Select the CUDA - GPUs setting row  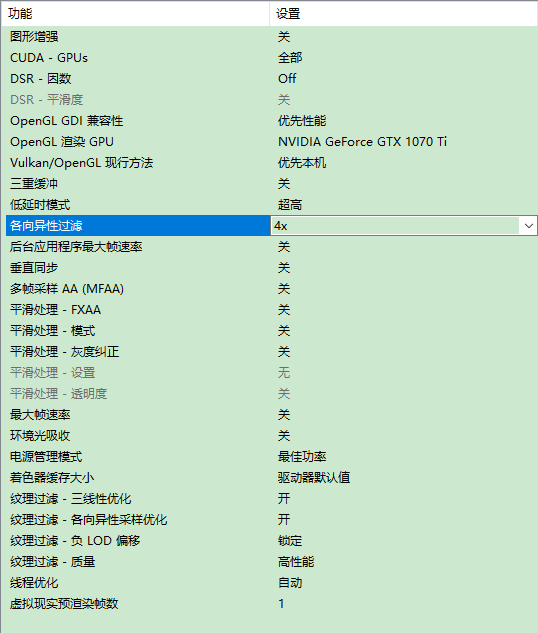270,58
